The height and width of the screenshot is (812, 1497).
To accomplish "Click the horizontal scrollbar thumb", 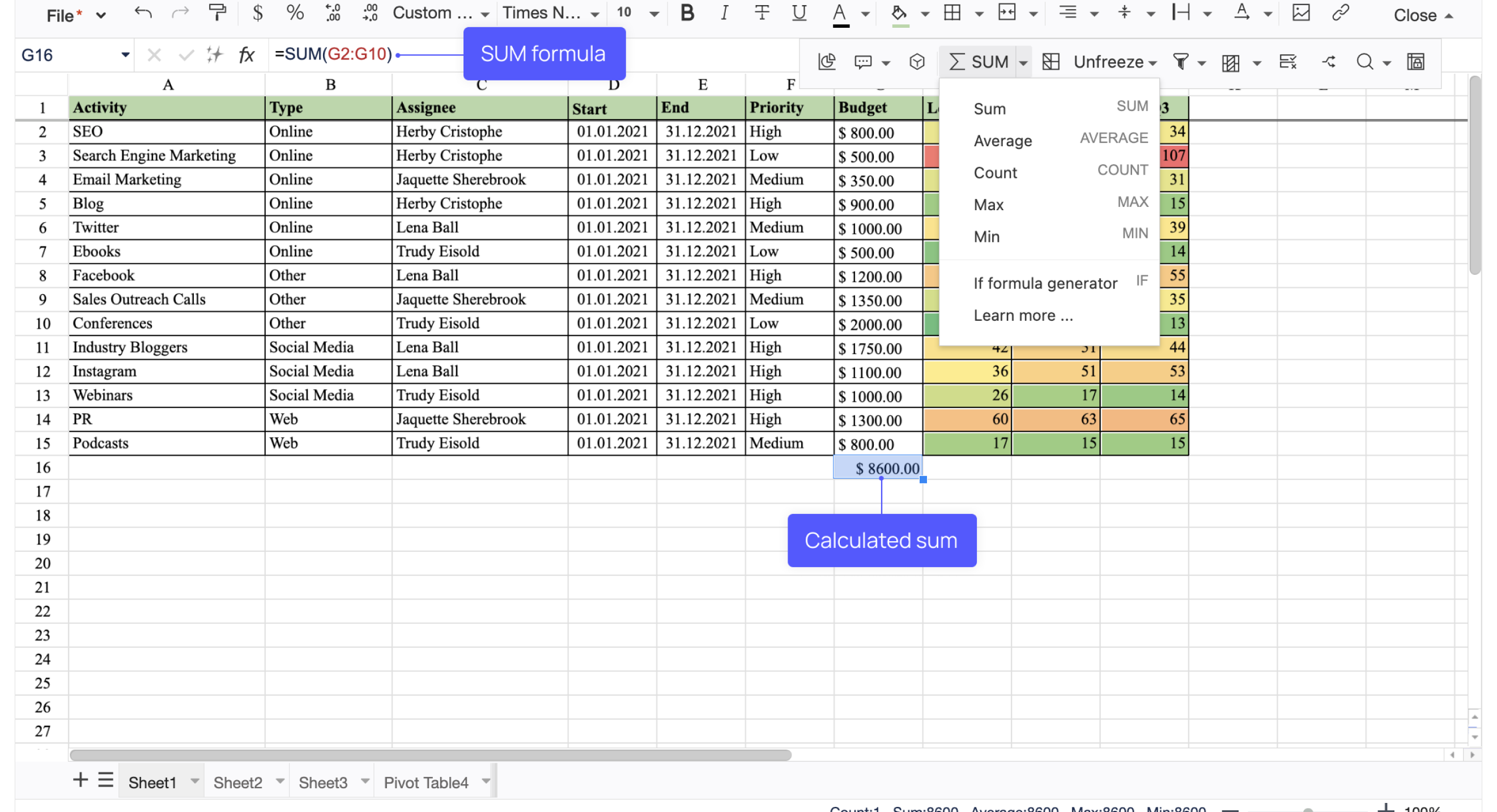I will tap(430, 755).
